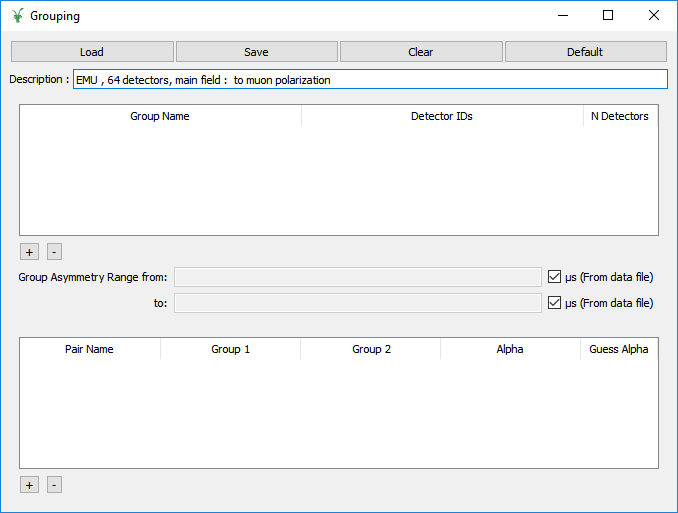
Task: Click the Group Asymmetry Range 'to' field
Action: coord(357,303)
